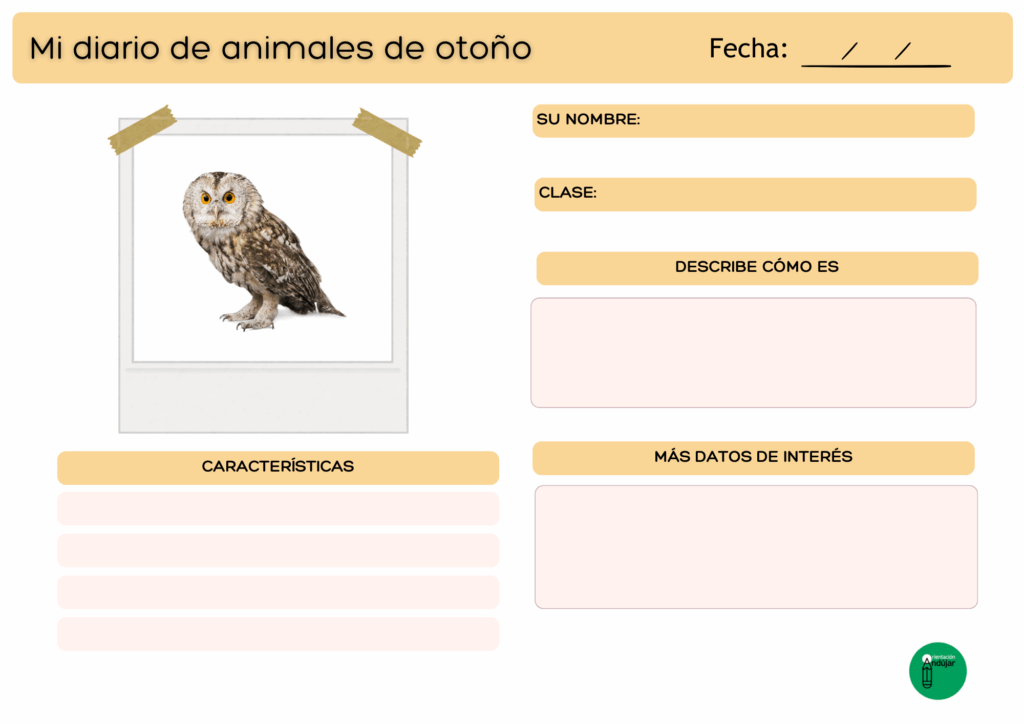Screen dimensions: 1024x724
Task: Click the third line under CARACTERÍSTICAS
Action: coord(278,592)
